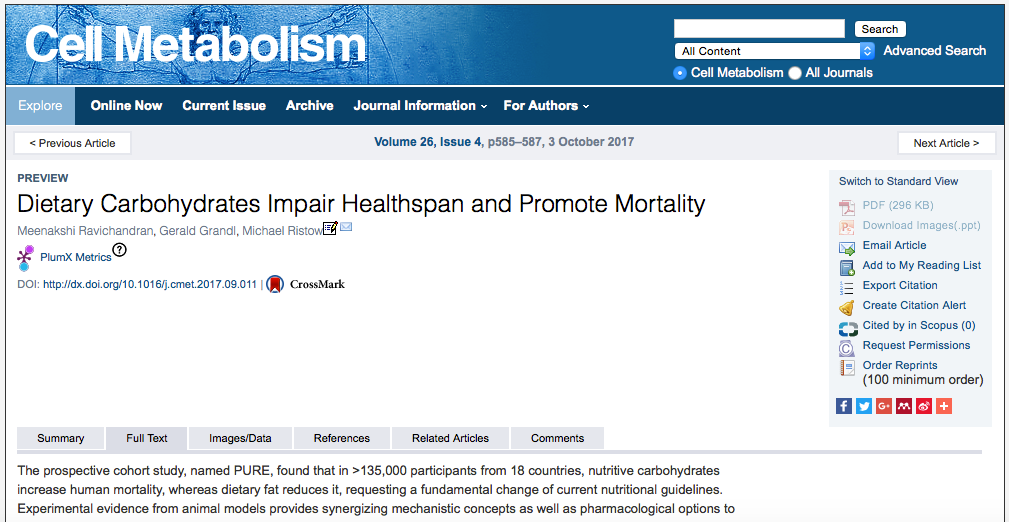Share the article on Twitter
1009x522 pixels.
point(864,406)
